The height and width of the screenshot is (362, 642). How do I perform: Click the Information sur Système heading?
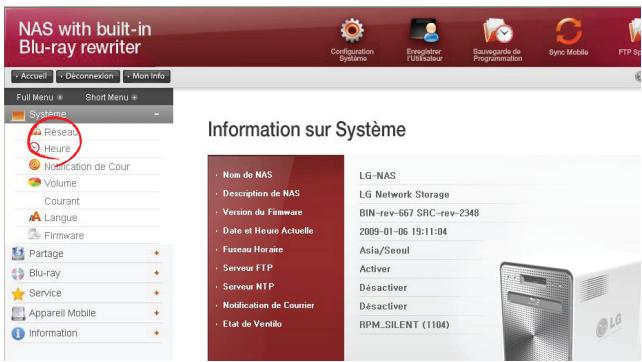307,130
